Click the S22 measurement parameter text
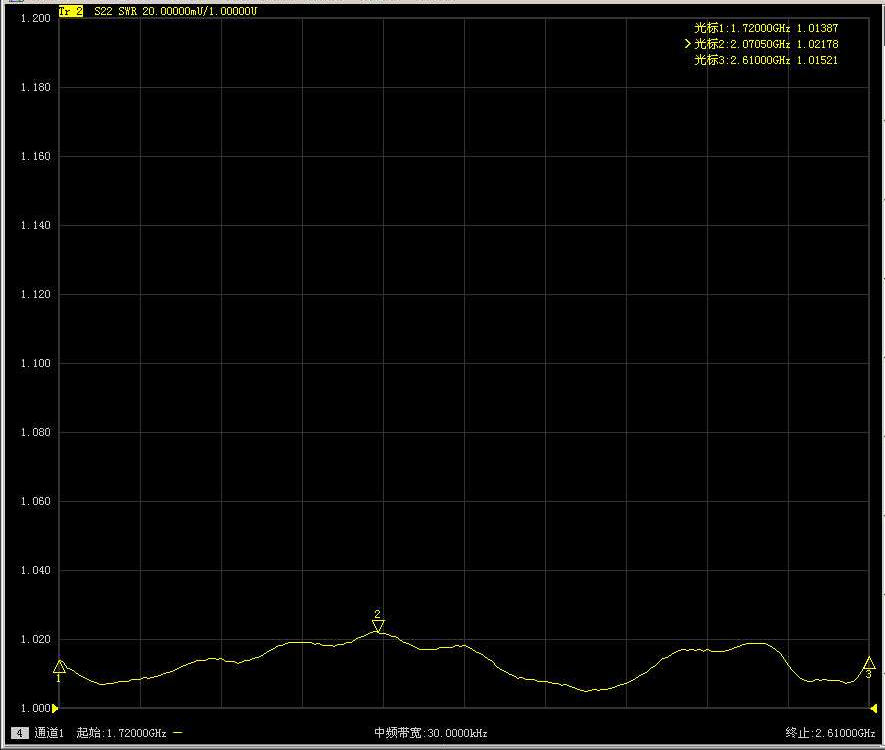 click(x=103, y=11)
